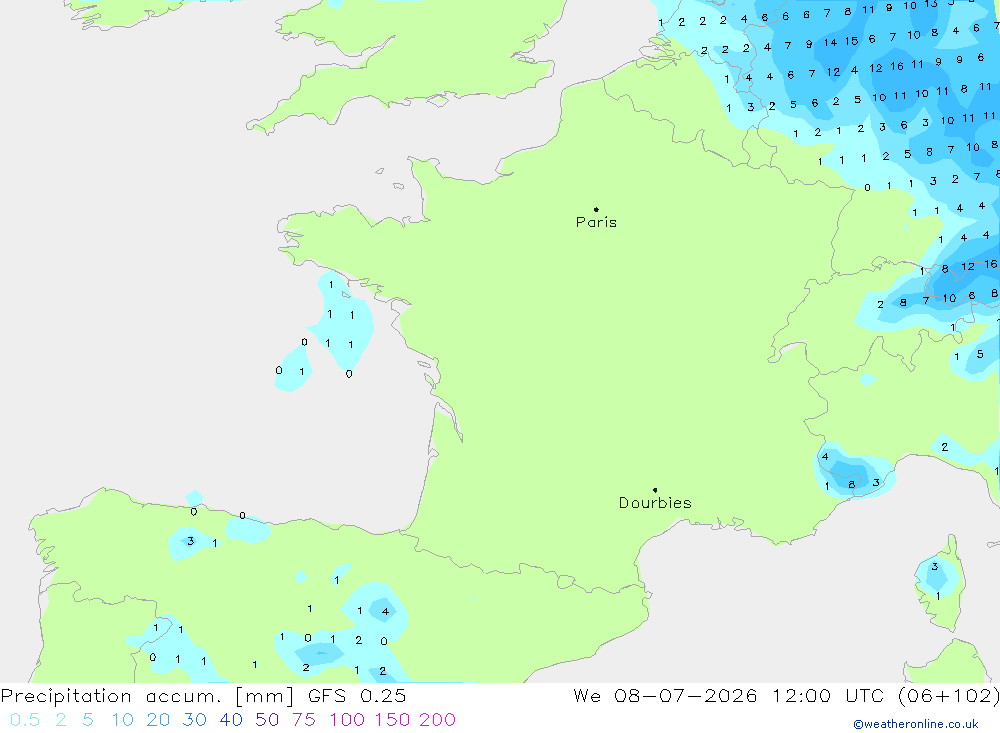
Task: Click legend value 200 in color scale
Action: pyautogui.click(x=438, y=720)
